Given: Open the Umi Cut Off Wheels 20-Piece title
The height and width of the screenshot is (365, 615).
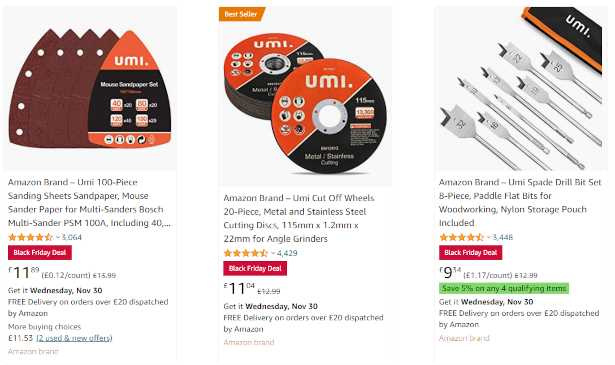Looking at the screenshot, I should pyautogui.click(x=299, y=218).
